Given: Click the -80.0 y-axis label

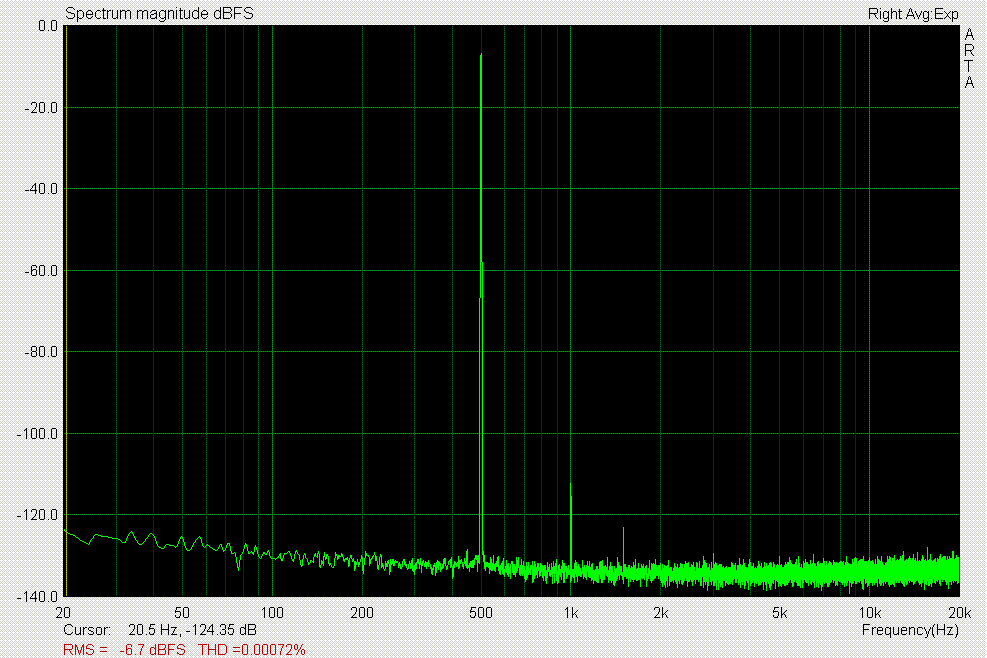Looking at the screenshot, I should (x=41, y=352).
